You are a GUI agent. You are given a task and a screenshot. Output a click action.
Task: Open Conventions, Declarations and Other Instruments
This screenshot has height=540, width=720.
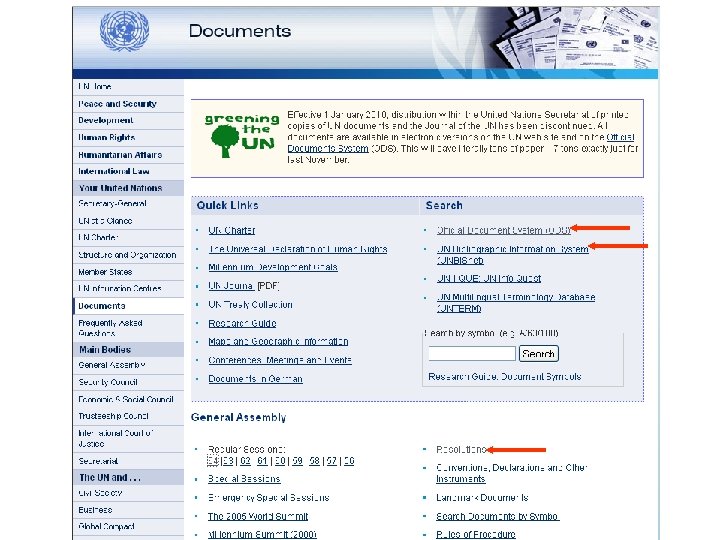512,473
